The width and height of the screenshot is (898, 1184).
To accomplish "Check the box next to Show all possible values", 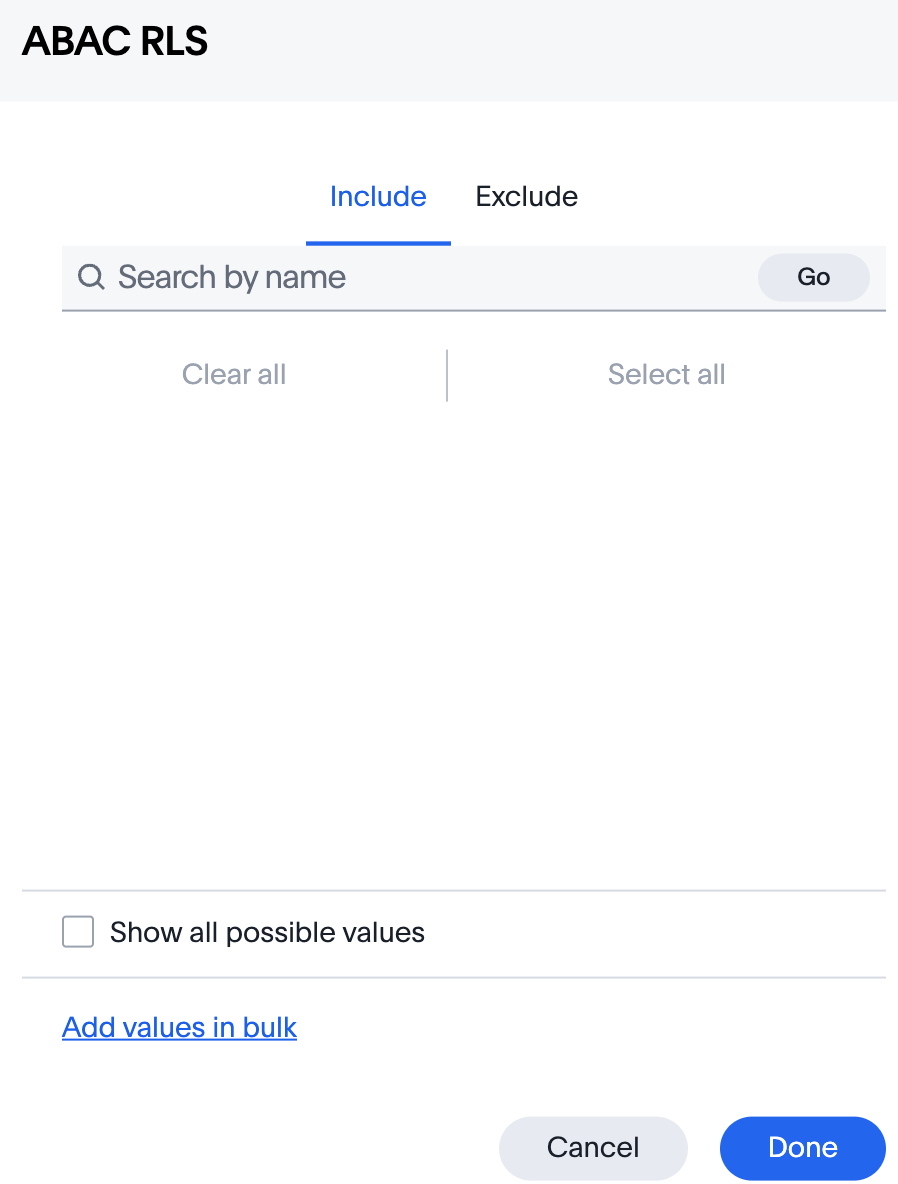I will point(77,931).
